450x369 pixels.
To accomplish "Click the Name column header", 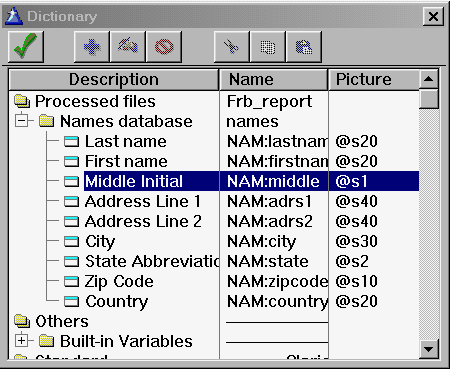I will pyautogui.click(x=273, y=80).
